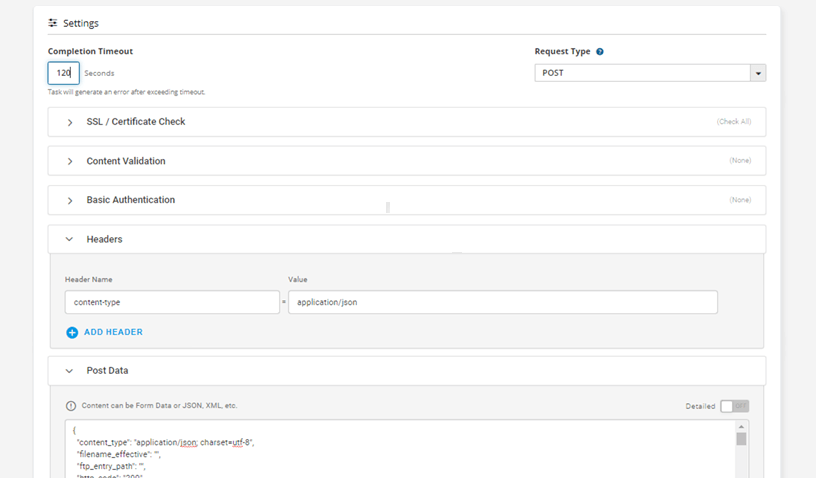Click the info icon in Post Data
Screen dimensions: 816x478
coord(71,406)
